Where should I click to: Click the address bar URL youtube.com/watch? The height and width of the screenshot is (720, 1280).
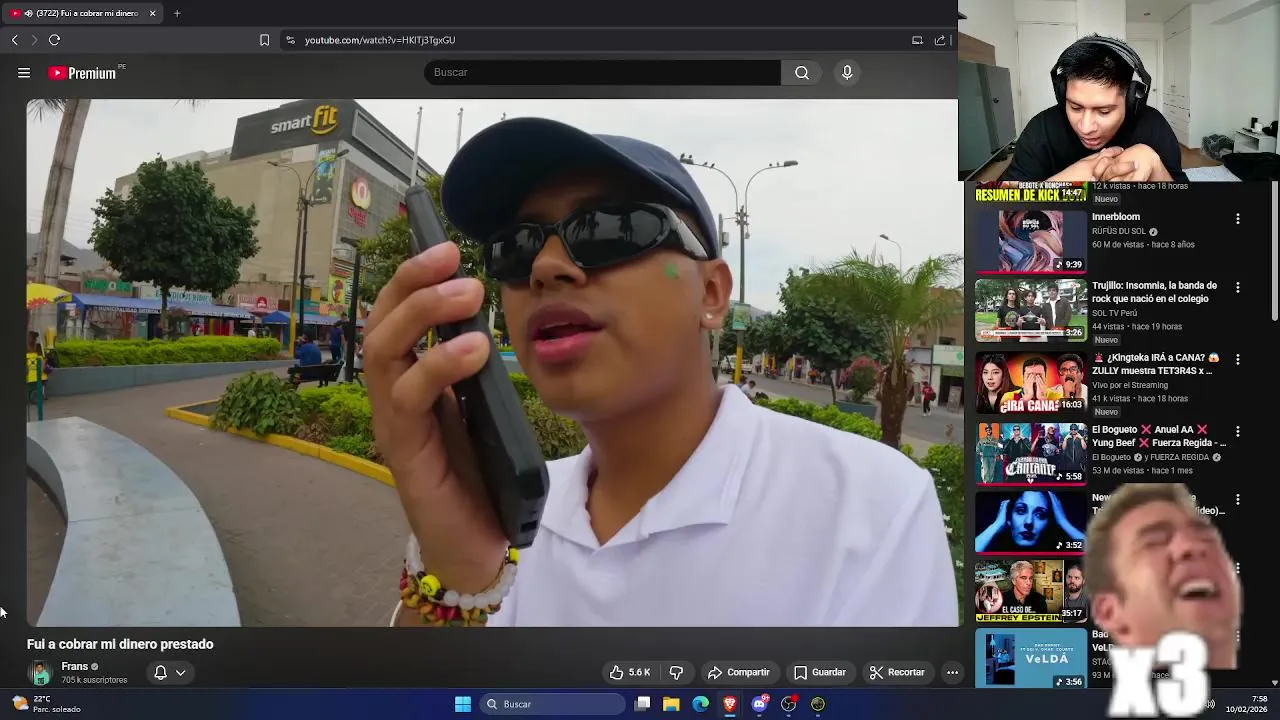coord(380,40)
